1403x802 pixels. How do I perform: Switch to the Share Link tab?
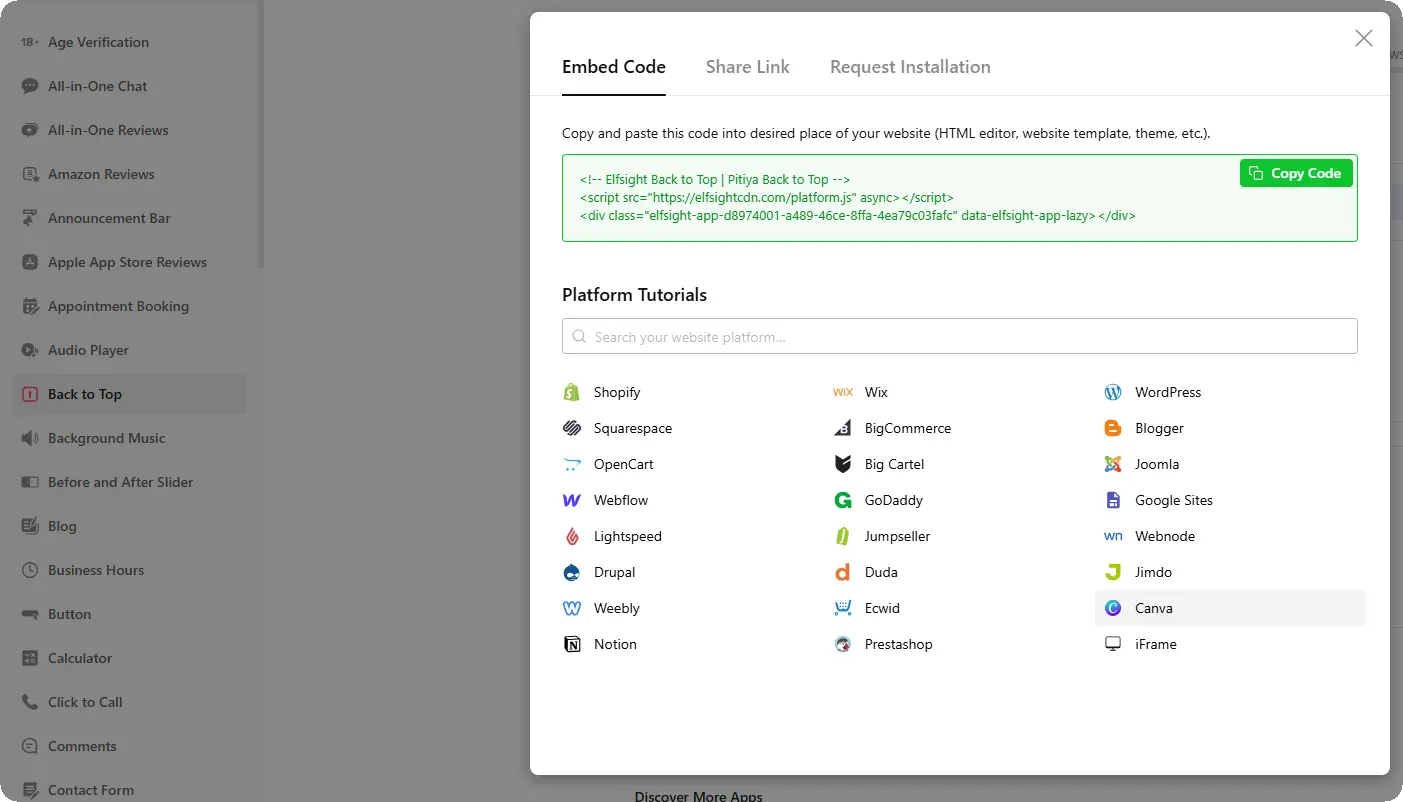tap(747, 67)
